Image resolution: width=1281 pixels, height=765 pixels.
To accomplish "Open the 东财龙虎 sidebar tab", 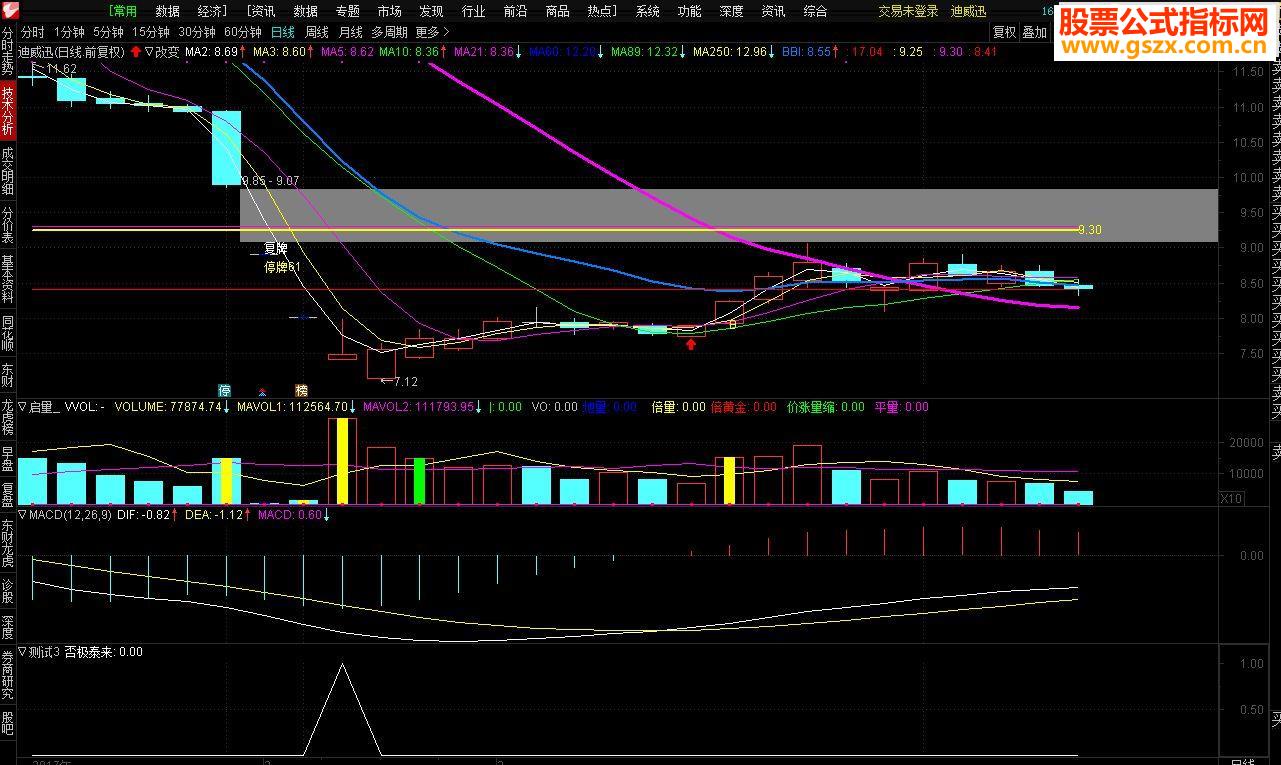I will click(x=8, y=543).
